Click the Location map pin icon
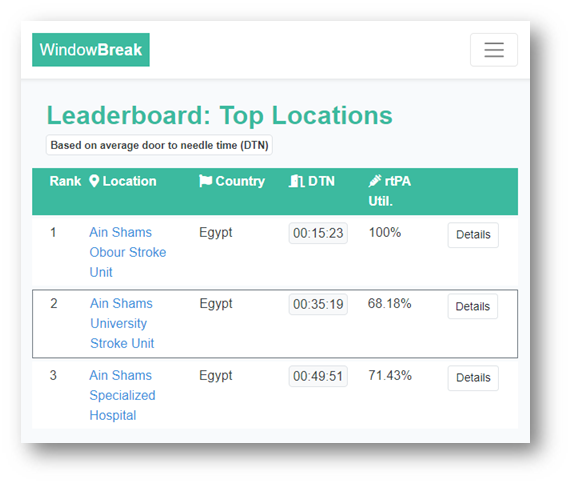This screenshot has height=485, width=572. (94, 181)
